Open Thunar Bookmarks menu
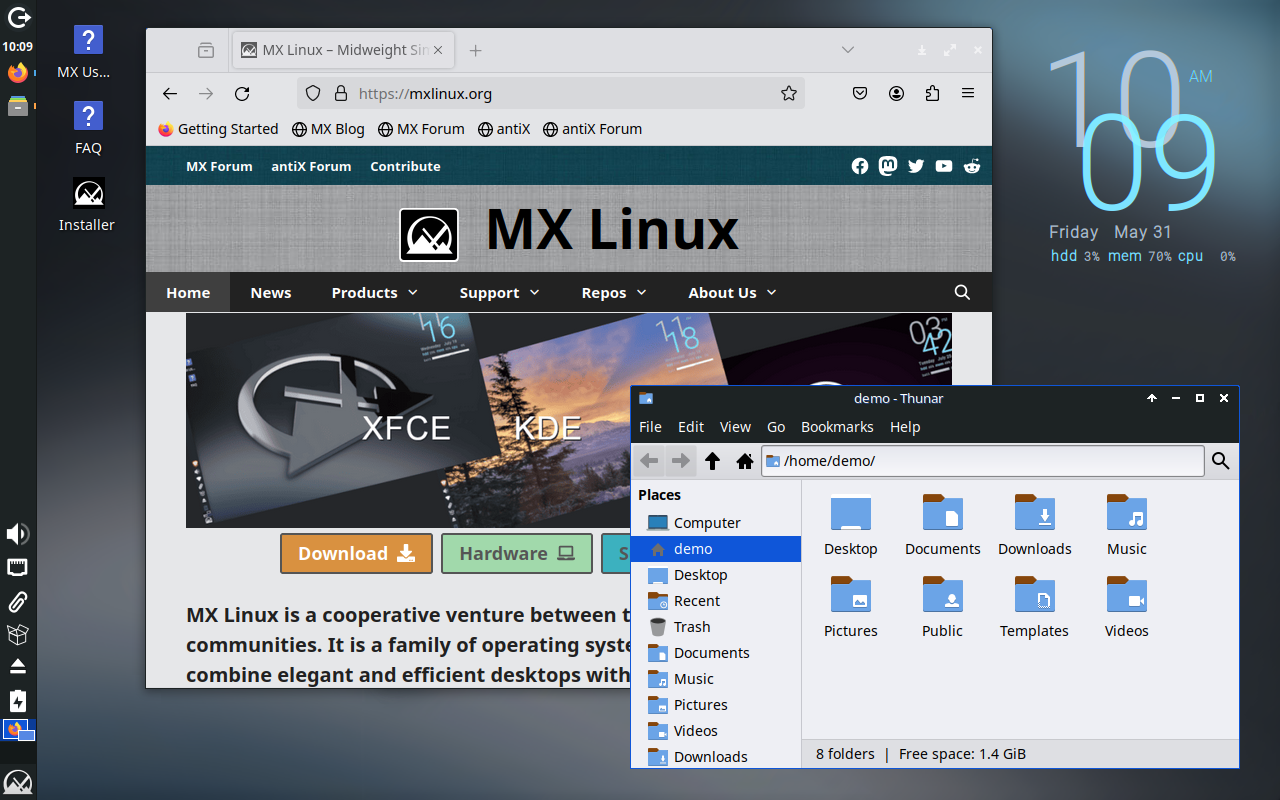The image size is (1280, 800). tap(837, 426)
